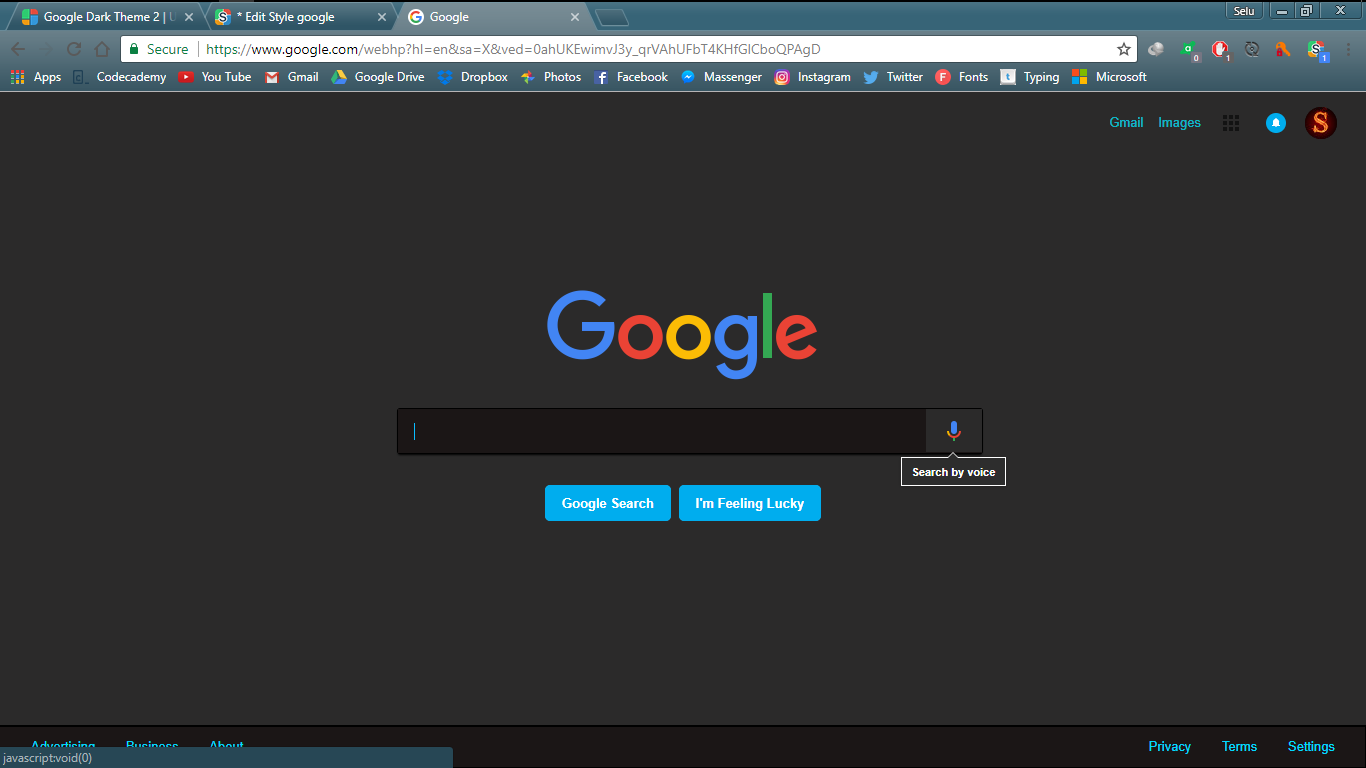1366x768 pixels.
Task: Open Google notifications bell
Action: [1276, 123]
